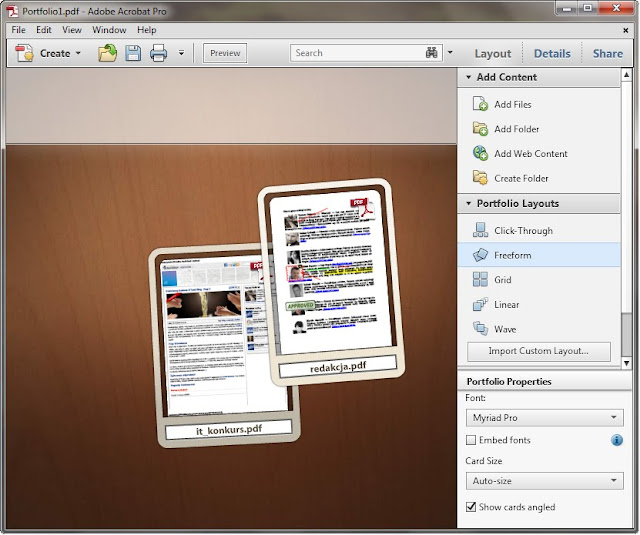Image resolution: width=640 pixels, height=535 pixels.
Task: Click the it_konkurs.pdf file name label
Action: (229, 430)
